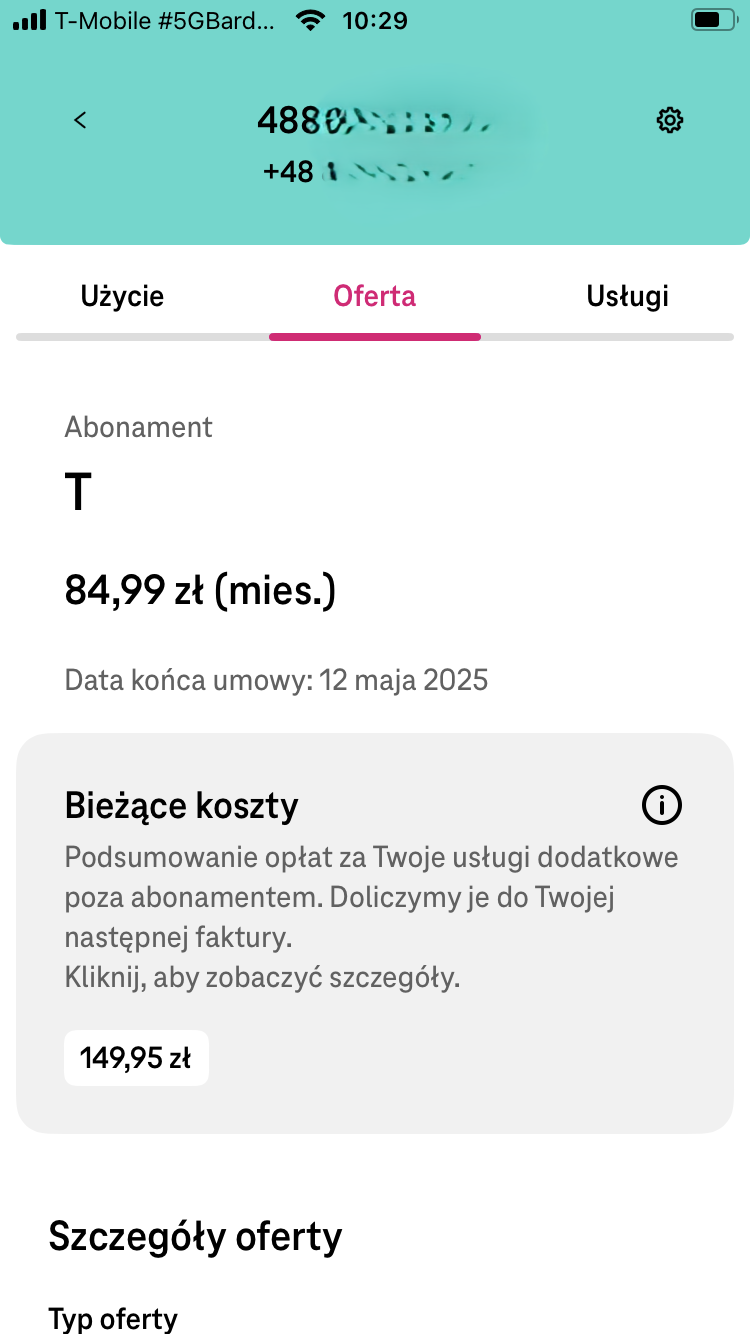Open the Bieżące koszty card details
This screenshot has height=1334, width=750.
point(375,933)
